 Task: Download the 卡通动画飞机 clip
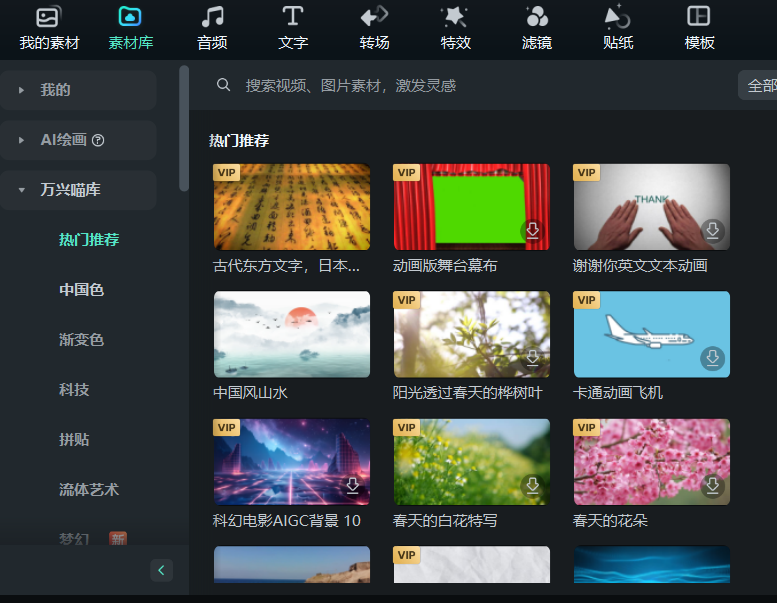pyautogui.click(x=712, y=358)
